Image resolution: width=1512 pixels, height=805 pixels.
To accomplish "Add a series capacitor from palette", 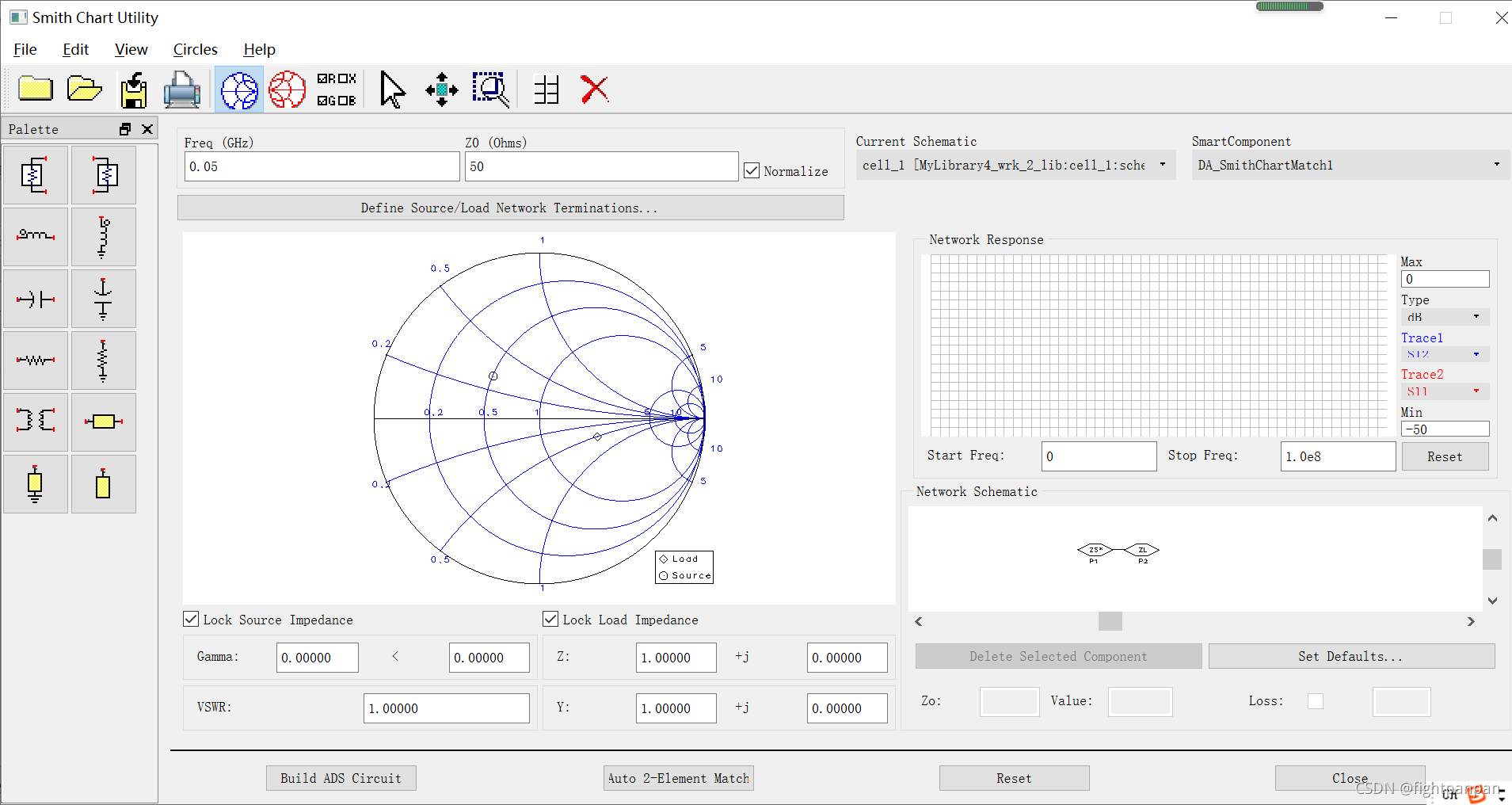I will tap(36, 299).
